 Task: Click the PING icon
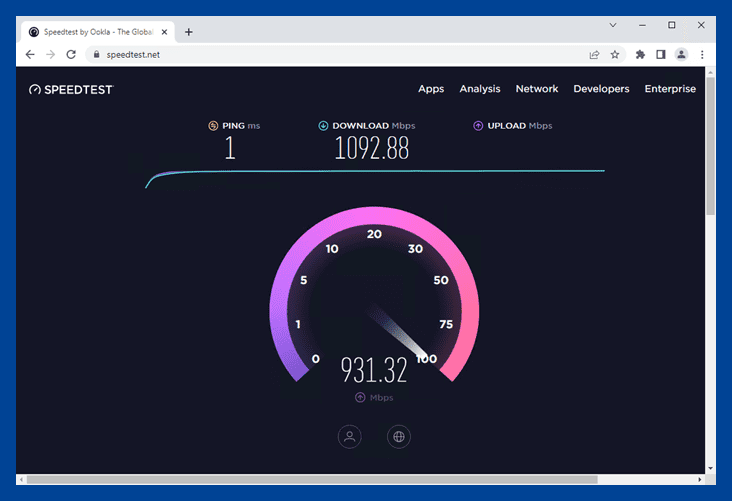(x=213, y=126)
